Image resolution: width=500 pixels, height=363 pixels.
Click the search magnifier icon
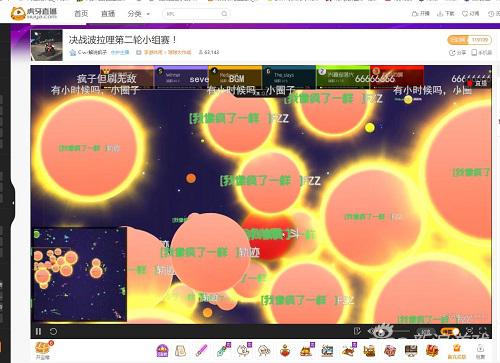(224, 14)
